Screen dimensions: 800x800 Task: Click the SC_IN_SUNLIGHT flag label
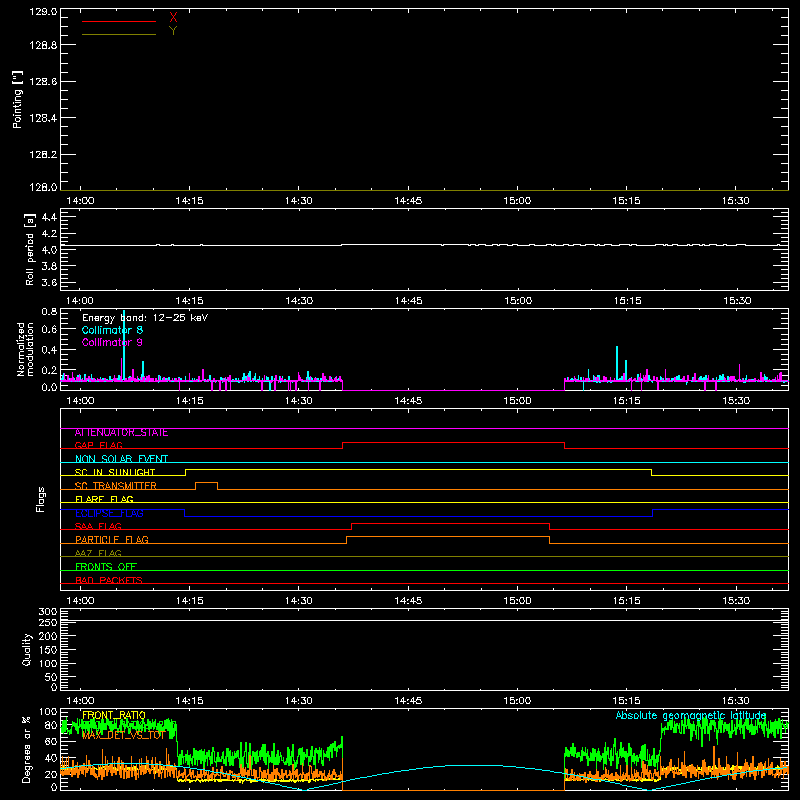coord(115,472)
